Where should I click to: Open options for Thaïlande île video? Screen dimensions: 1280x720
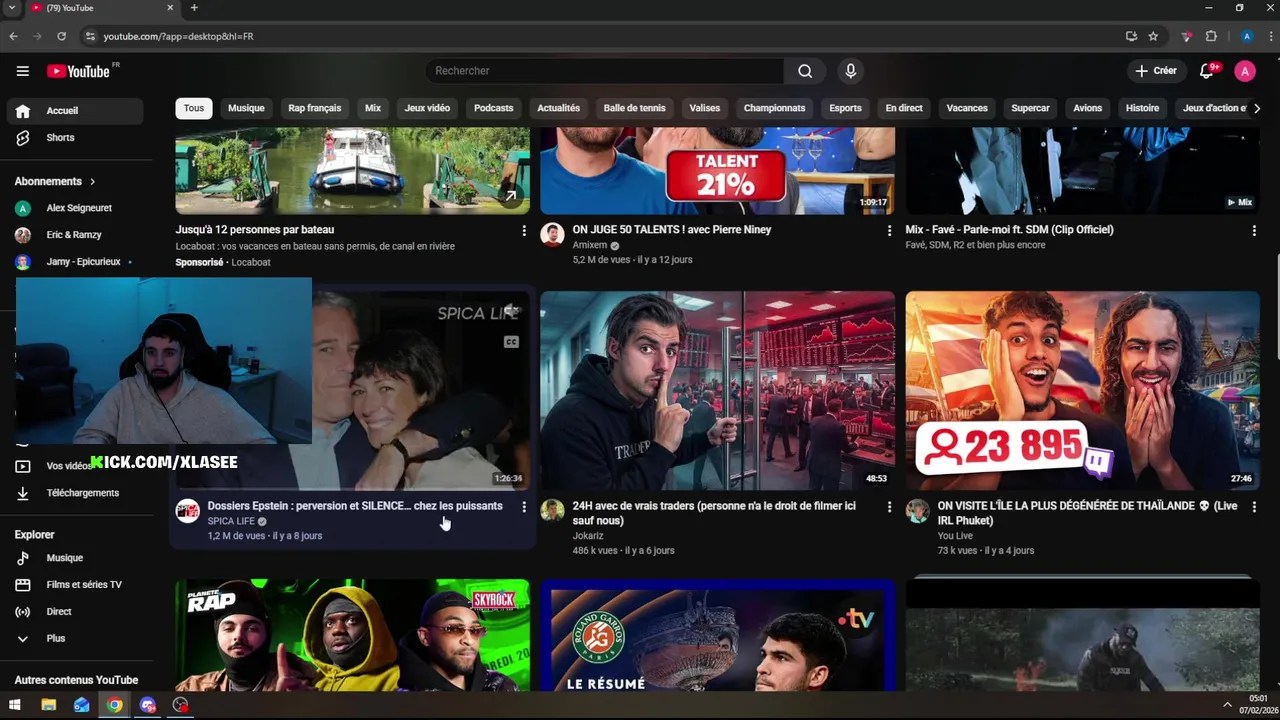click(1254, 507)
